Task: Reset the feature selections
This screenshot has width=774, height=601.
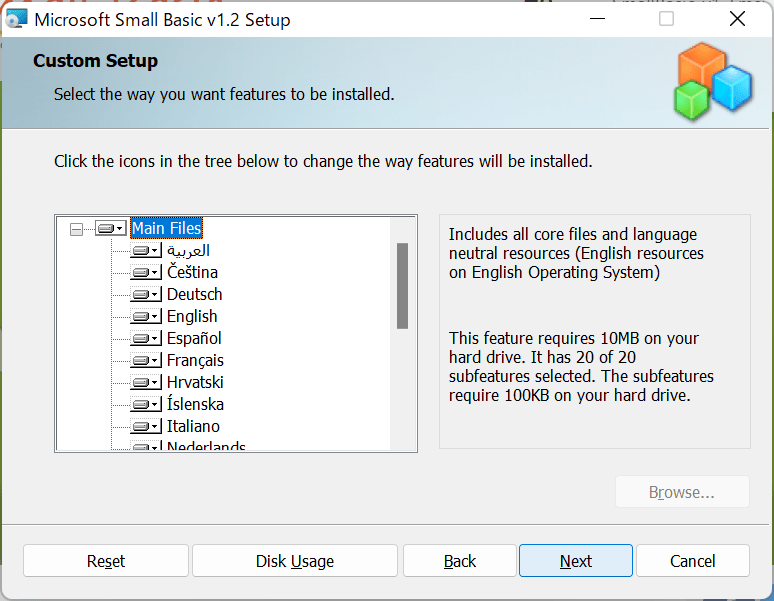Action: click(x=106, y=561)
